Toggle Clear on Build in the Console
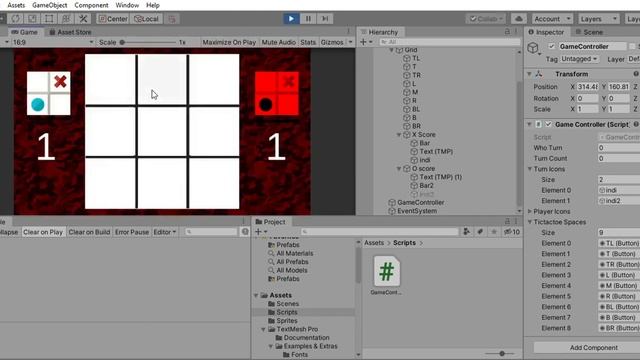Screen dimensions: 640x360 89,232
